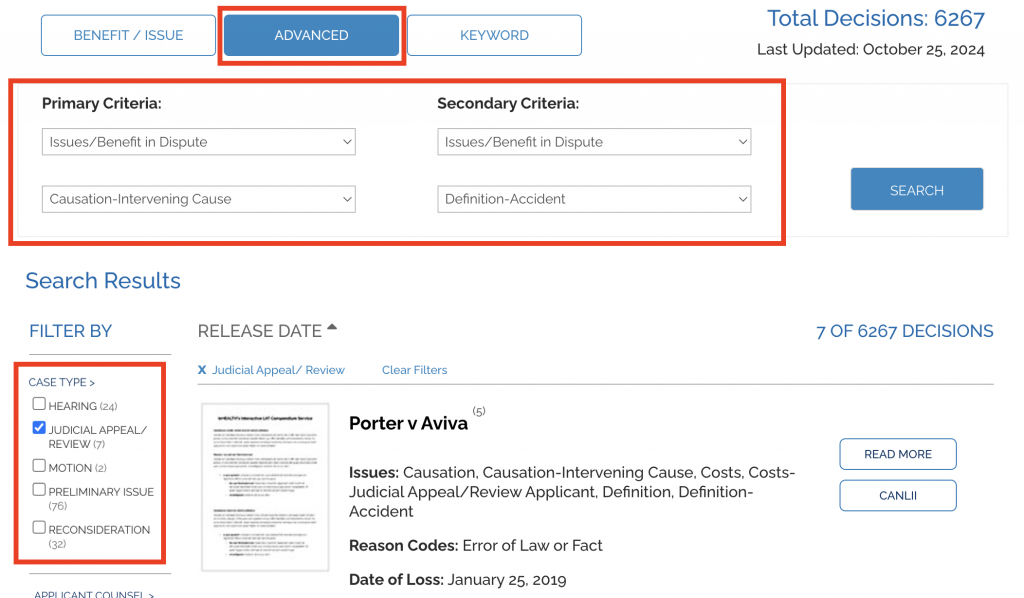Enable the Motion case type checkbox
Viewport: 1024px width, 598px height.
(x=39, y=466)
